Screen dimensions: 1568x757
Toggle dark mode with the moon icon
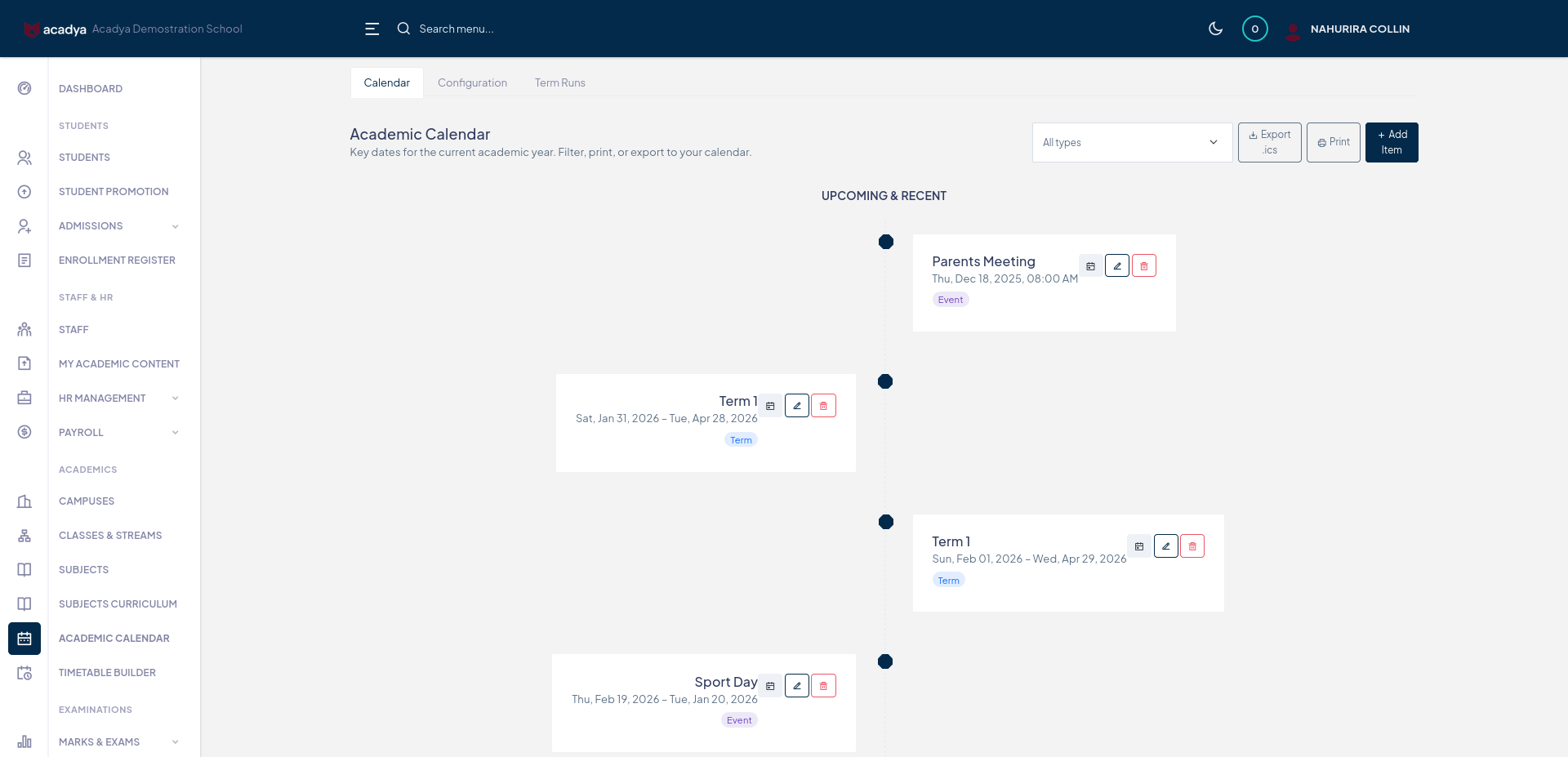point(1215,29)
